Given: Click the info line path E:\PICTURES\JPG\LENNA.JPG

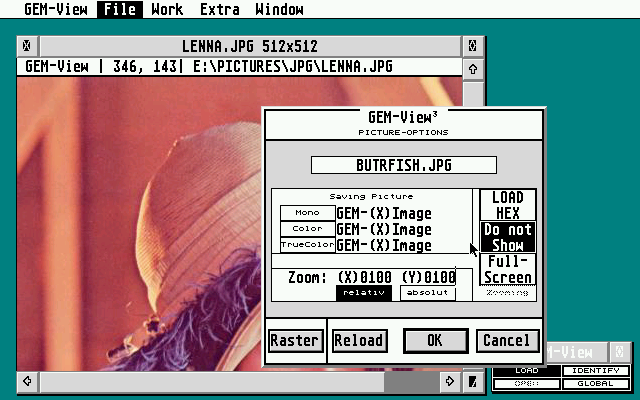Looking at the screenshot, I should [293, 67].
